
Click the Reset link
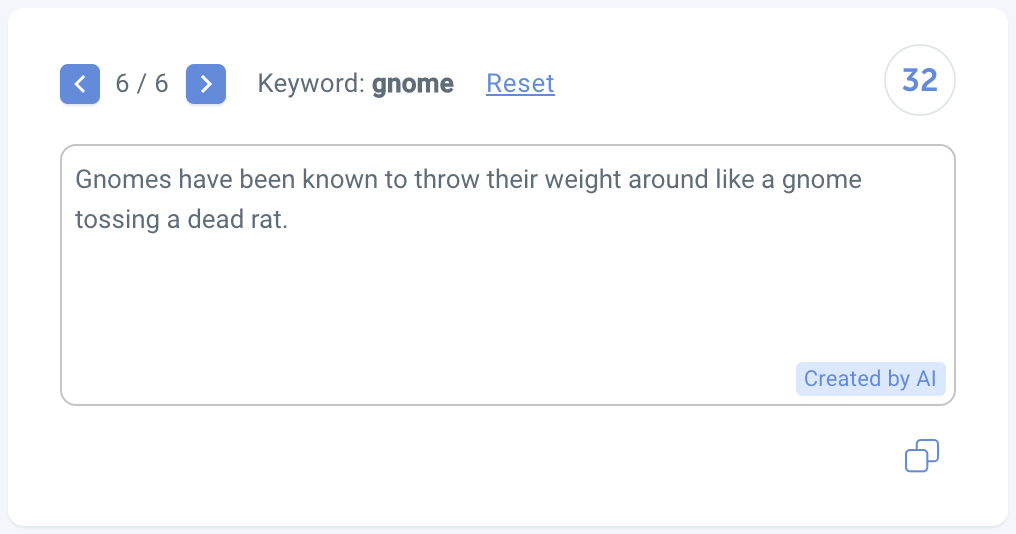click(520, 83)
